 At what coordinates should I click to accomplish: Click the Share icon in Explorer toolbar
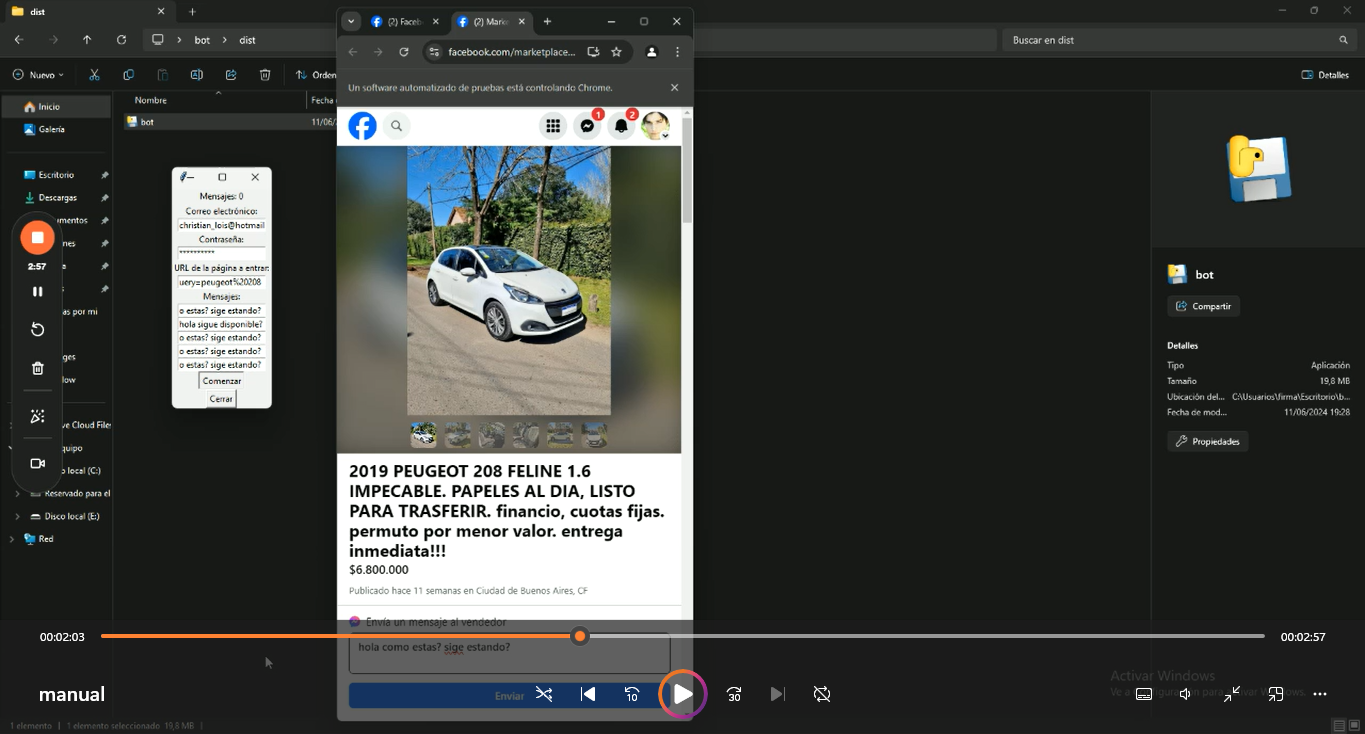231,75
